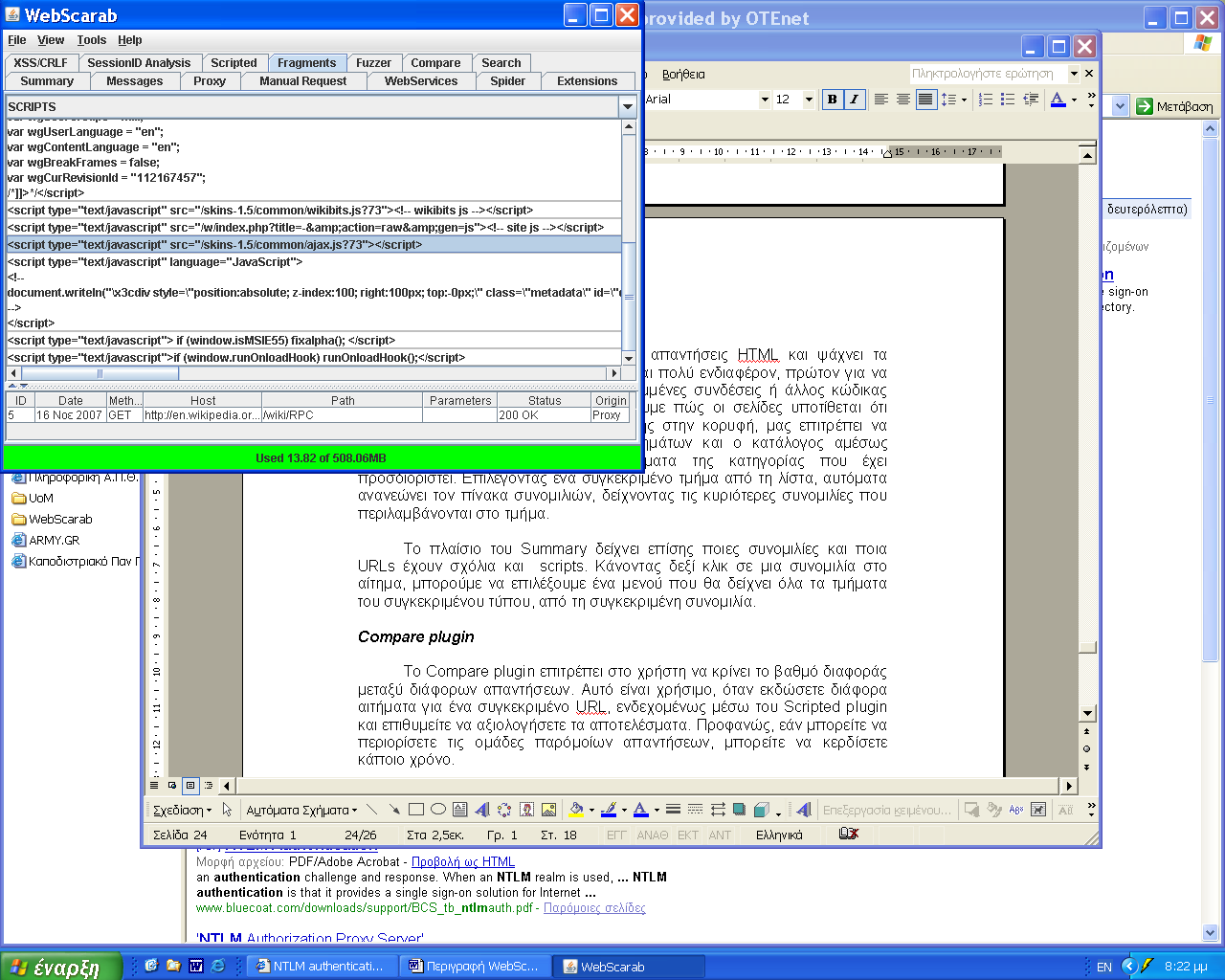The height and width of the screenshot is (980, 1225).
Task: Select the Arrow drawing tool
Action: click(x=394, y=810)
